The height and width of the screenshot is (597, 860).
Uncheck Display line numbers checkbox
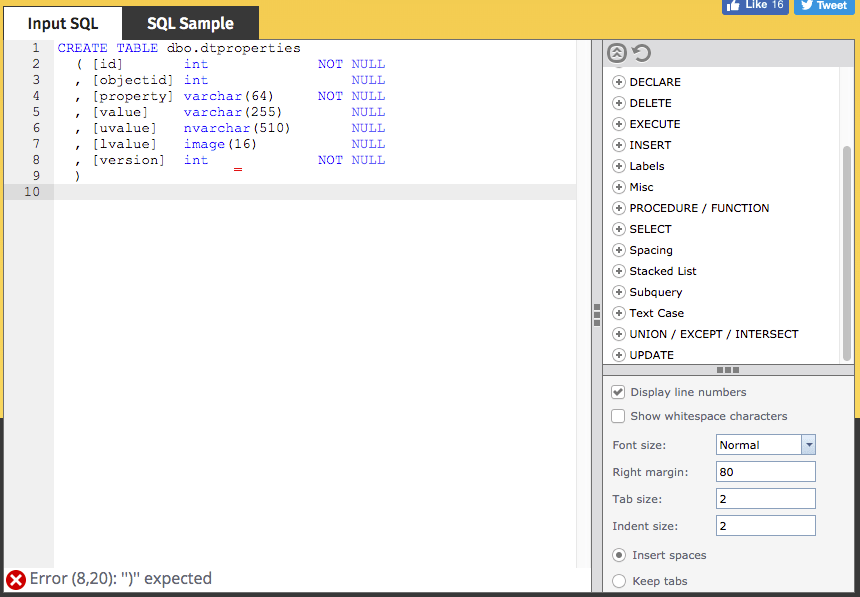(618, 392)
